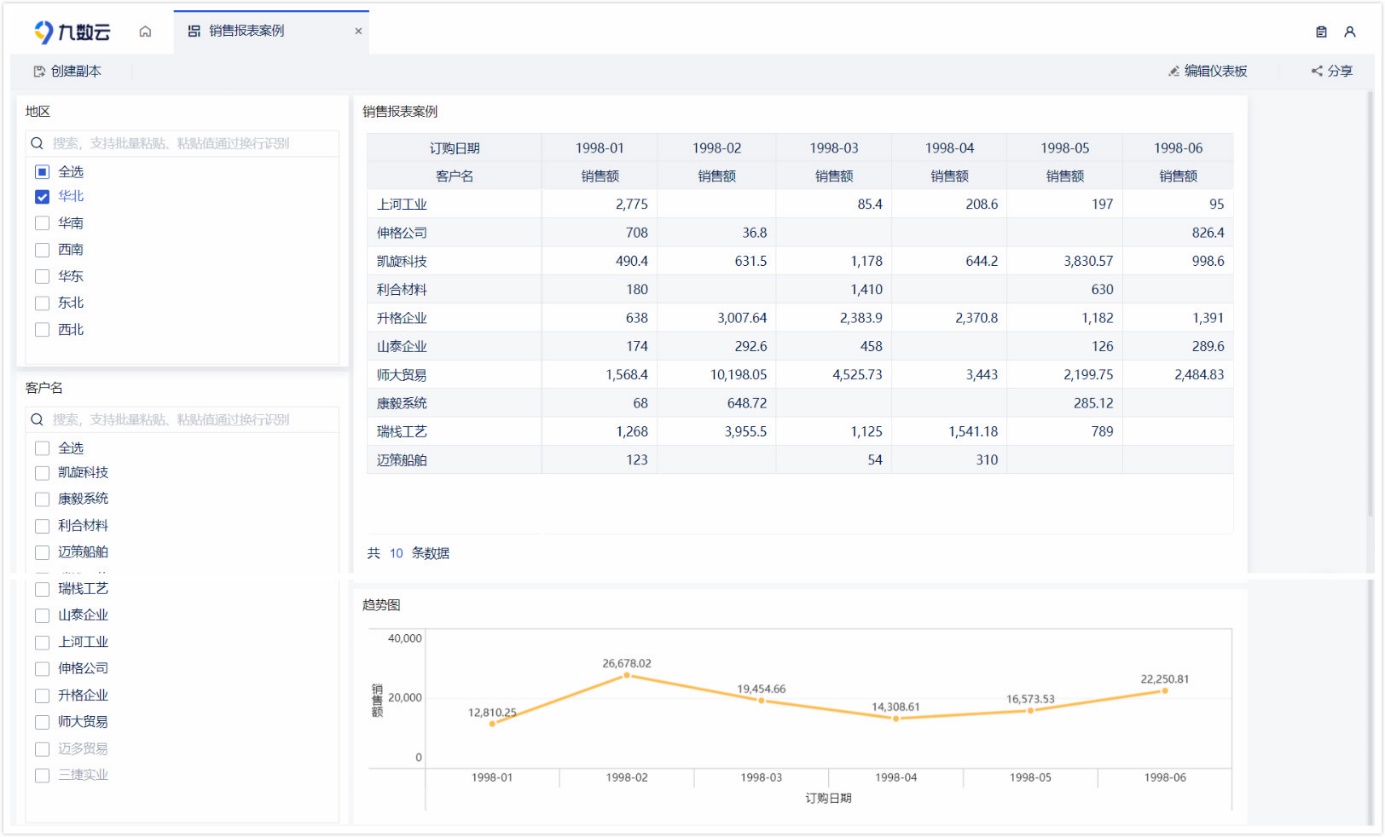Image resolution: width=1385 pixels, height=837 pixels.
Task: Click the 12,810.25 data point on trend chart
Action: click(492, 723)
